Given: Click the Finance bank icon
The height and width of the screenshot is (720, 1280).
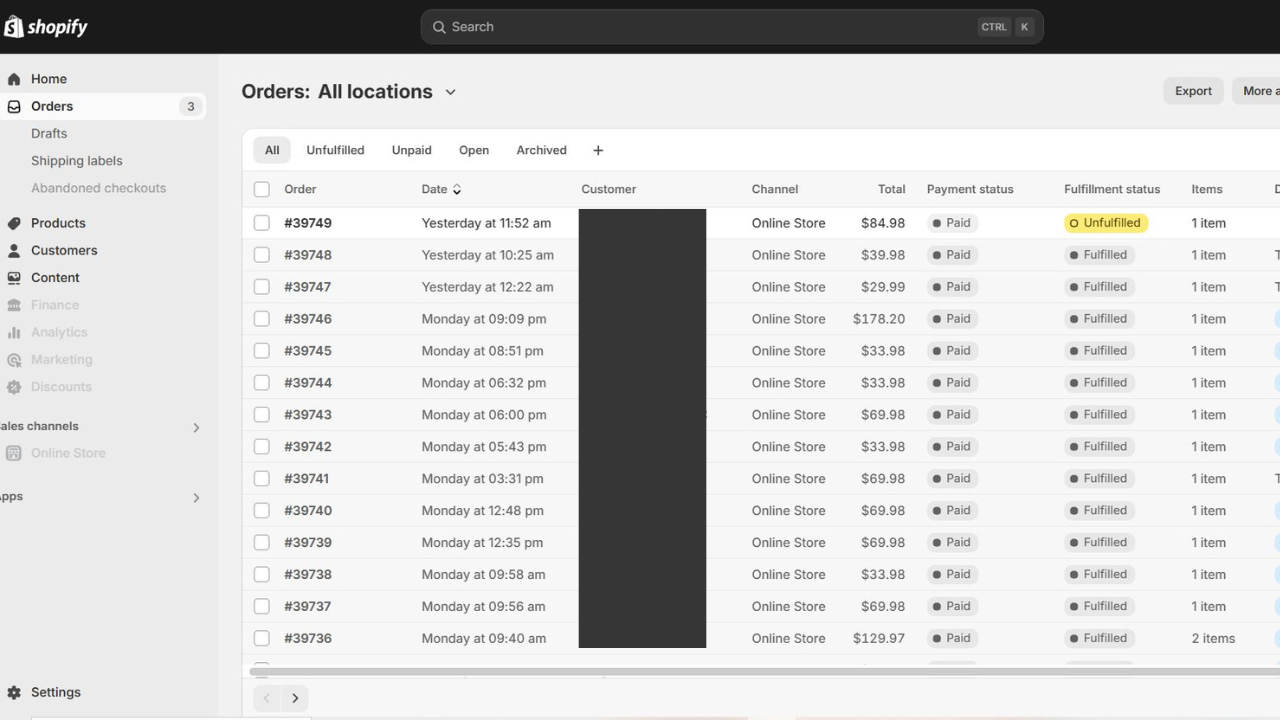Looking at the screenshot, I should tap(14, 305).
